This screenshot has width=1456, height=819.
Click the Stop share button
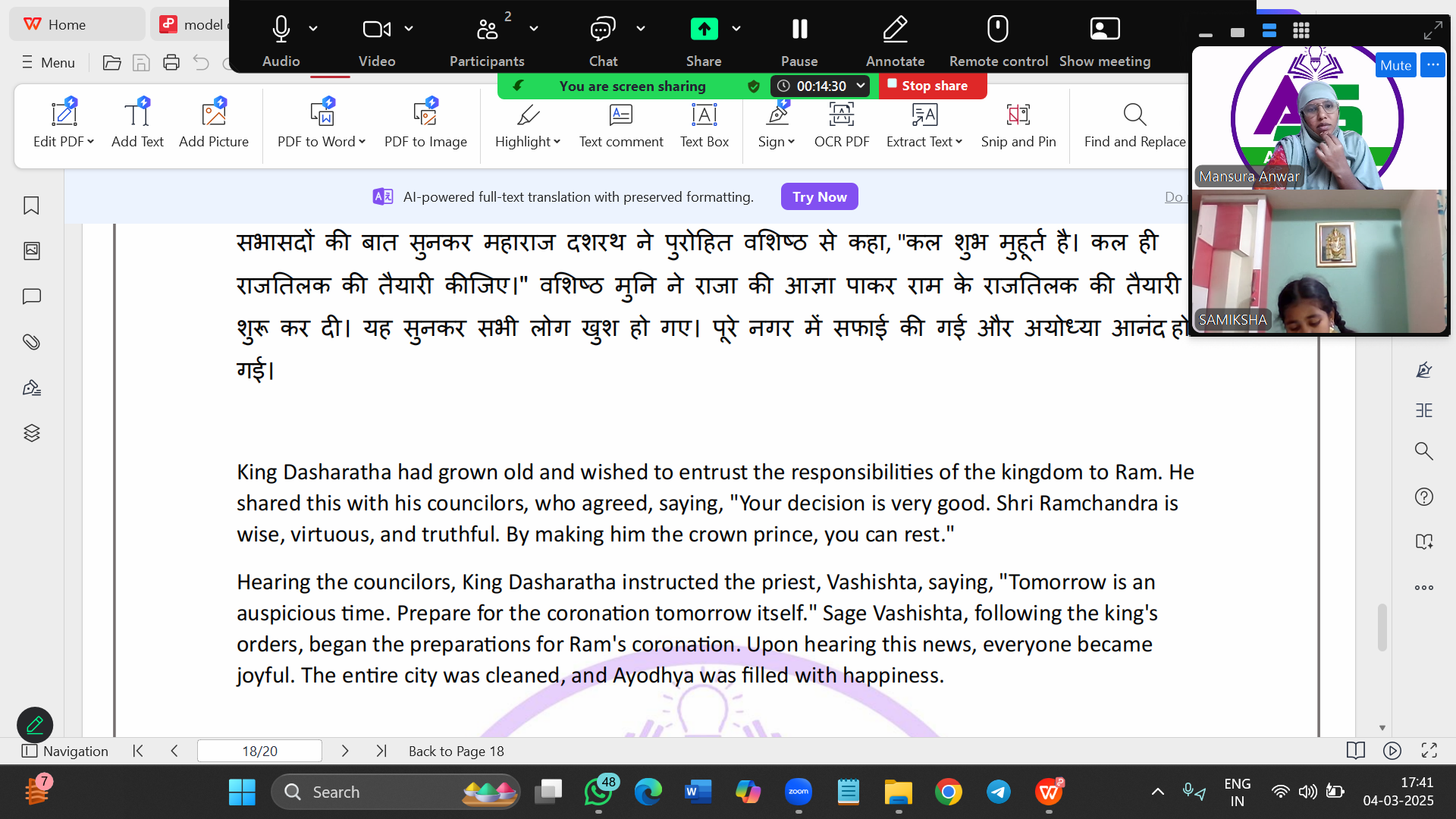(x=933, y=86)
